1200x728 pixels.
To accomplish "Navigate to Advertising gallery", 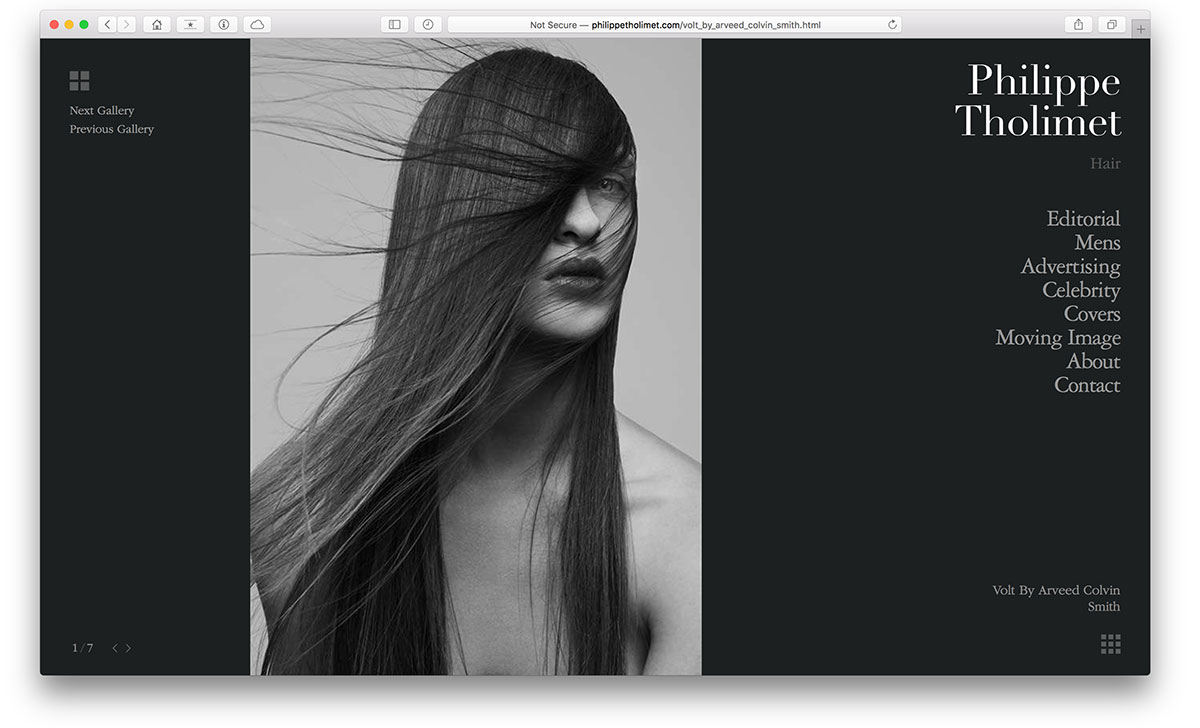I will (x=1070, y=267).
